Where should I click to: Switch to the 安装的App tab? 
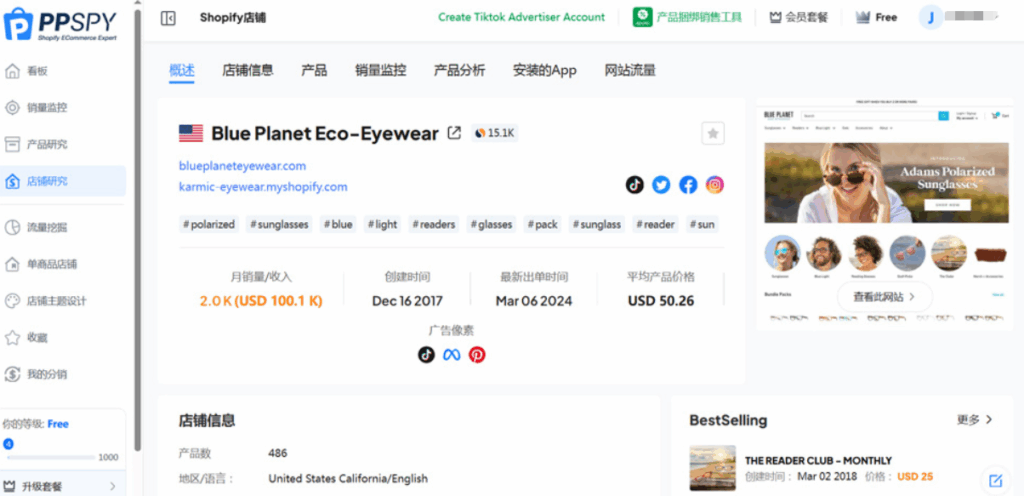tap(545, 70)
